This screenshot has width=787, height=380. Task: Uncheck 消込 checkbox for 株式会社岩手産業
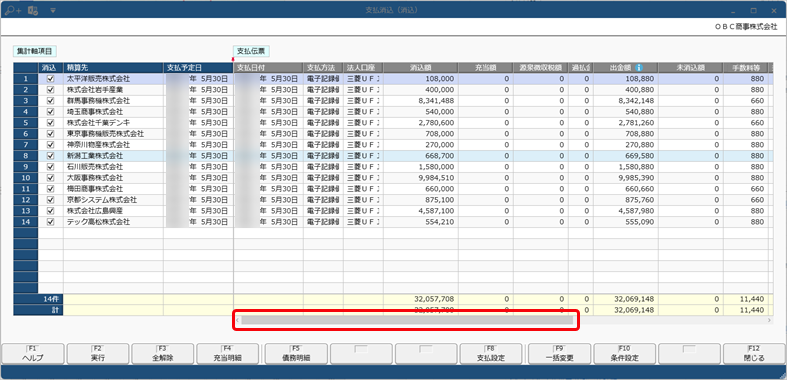pyautogui.click(x=50, y=90)
